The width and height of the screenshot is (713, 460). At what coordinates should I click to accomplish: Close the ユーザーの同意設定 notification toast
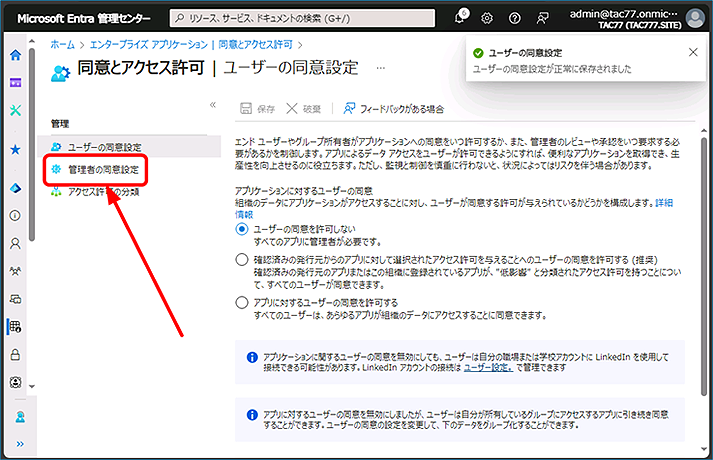click(693, 52)
